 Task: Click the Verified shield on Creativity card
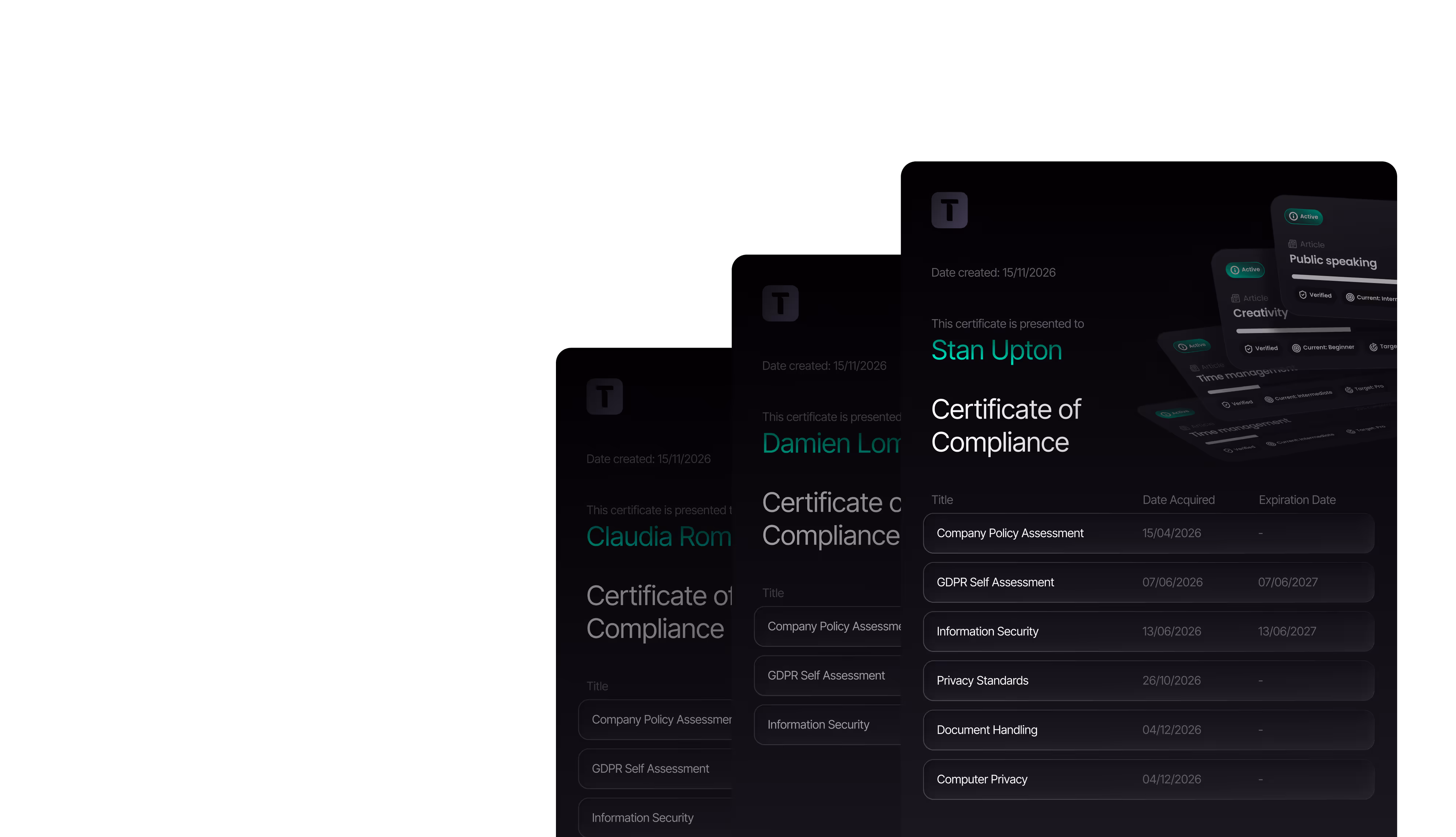pos(1249,348)
